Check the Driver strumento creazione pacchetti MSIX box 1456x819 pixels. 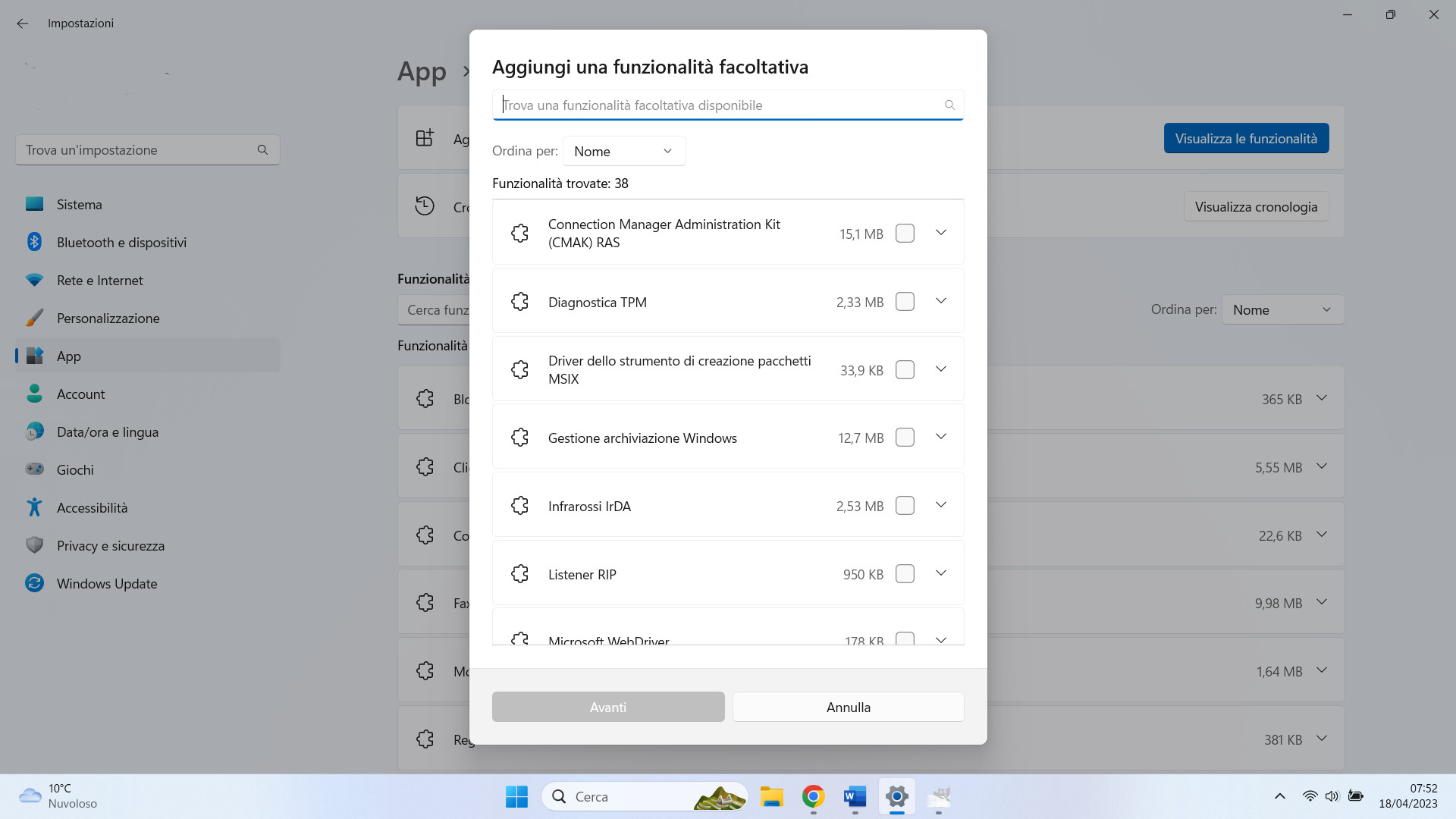point(905,370)
